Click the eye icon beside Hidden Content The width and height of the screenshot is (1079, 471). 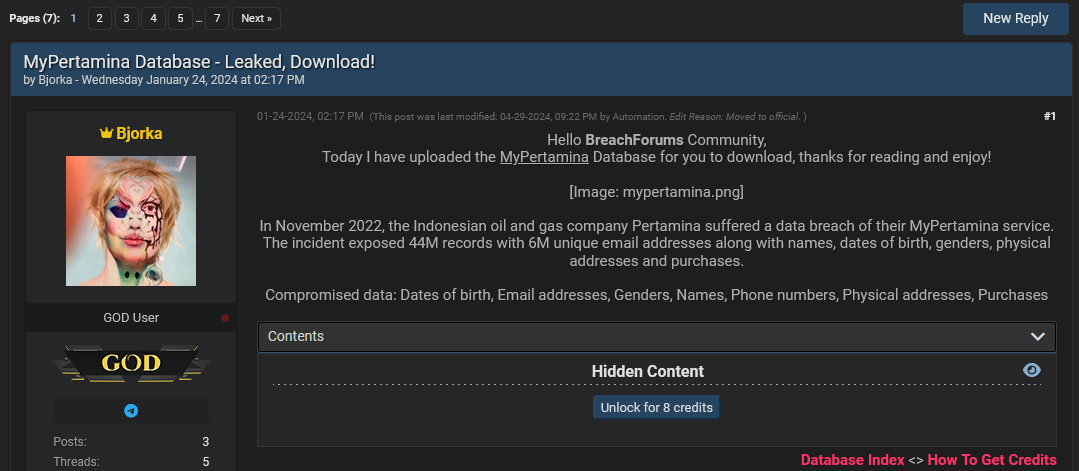[1032, 370]
